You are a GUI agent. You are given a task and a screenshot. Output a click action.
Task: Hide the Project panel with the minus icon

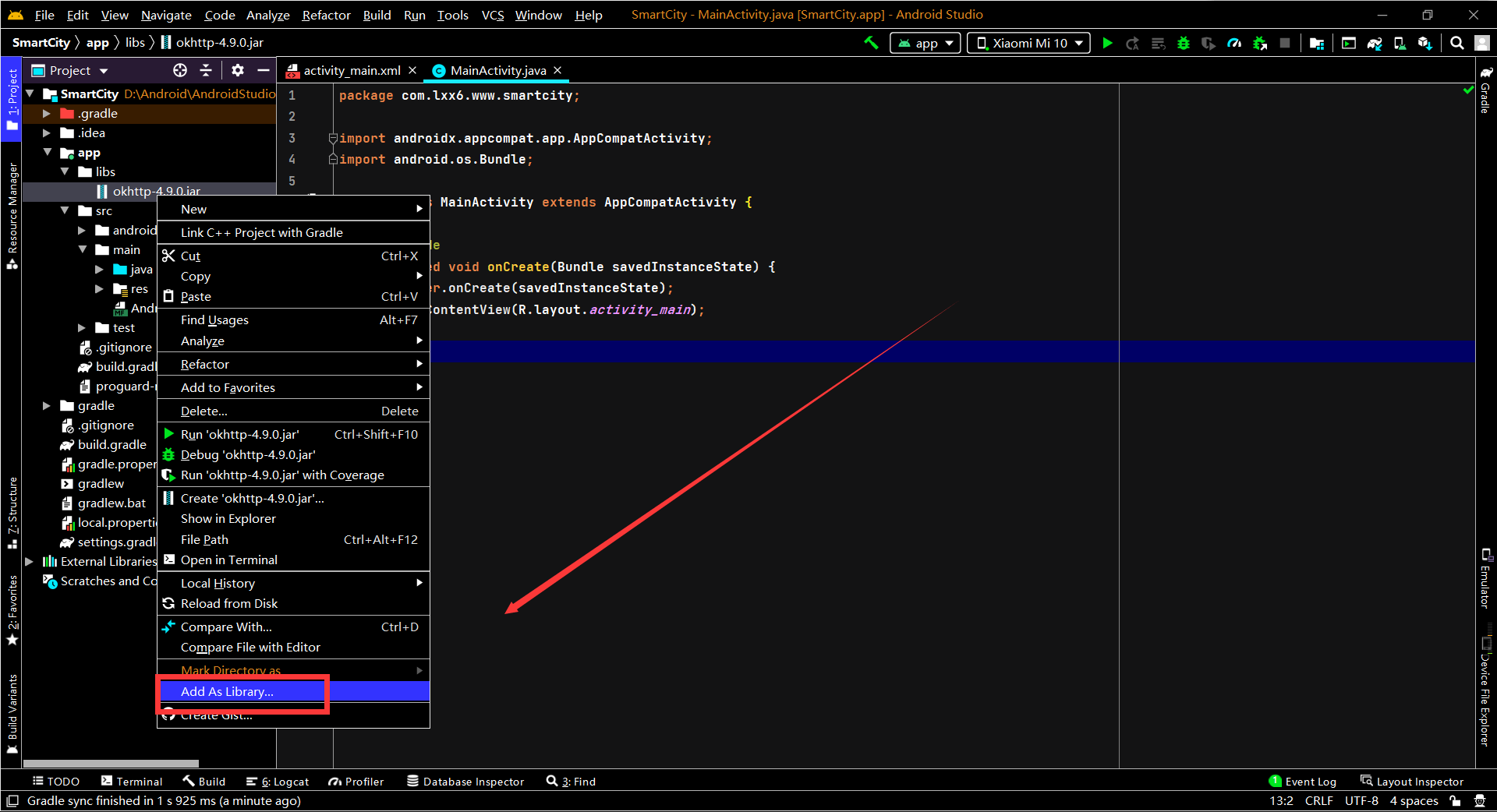[264, 70]
